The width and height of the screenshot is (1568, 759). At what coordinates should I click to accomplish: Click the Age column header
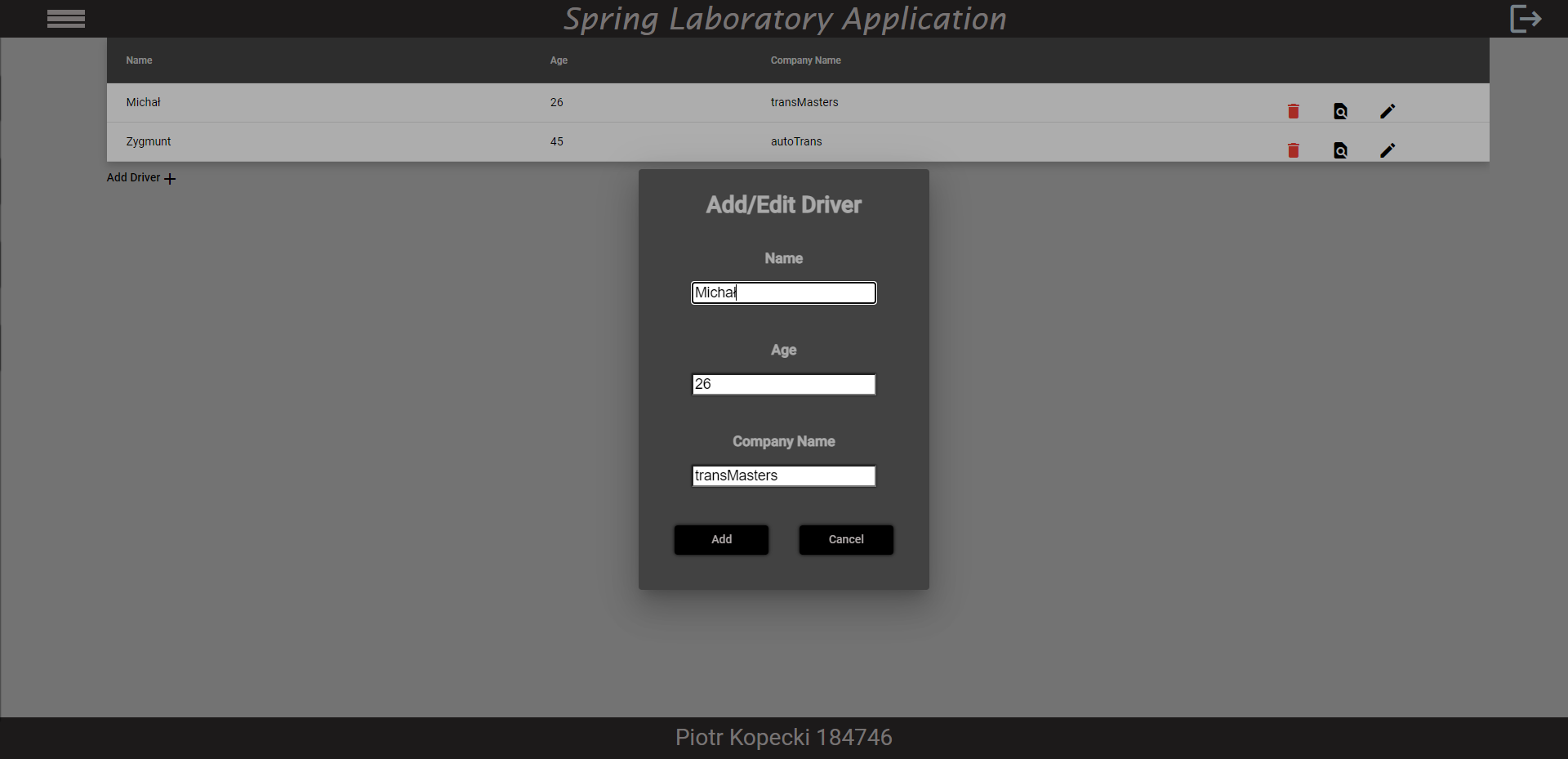tap(559, 60)
